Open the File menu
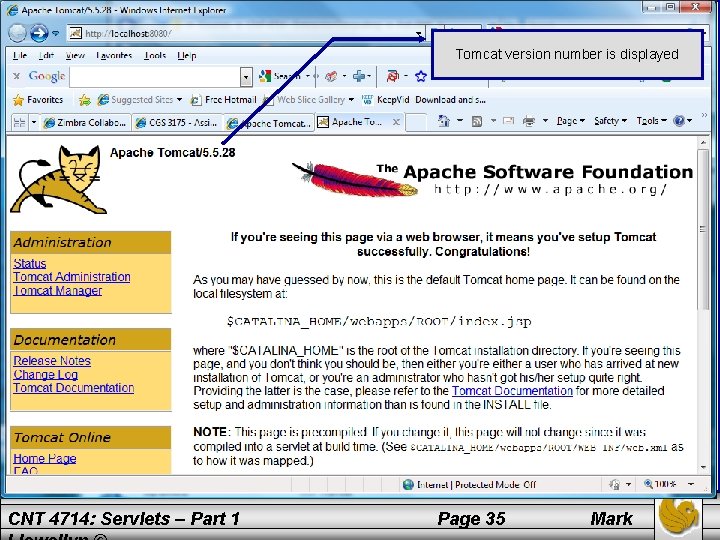This screenshot has height=540, width=720. (20, 56)
